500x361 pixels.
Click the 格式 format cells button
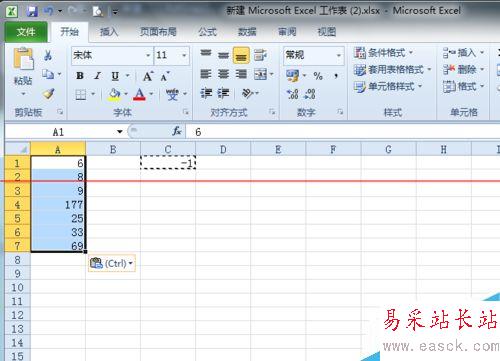click(x=463, y=87)
